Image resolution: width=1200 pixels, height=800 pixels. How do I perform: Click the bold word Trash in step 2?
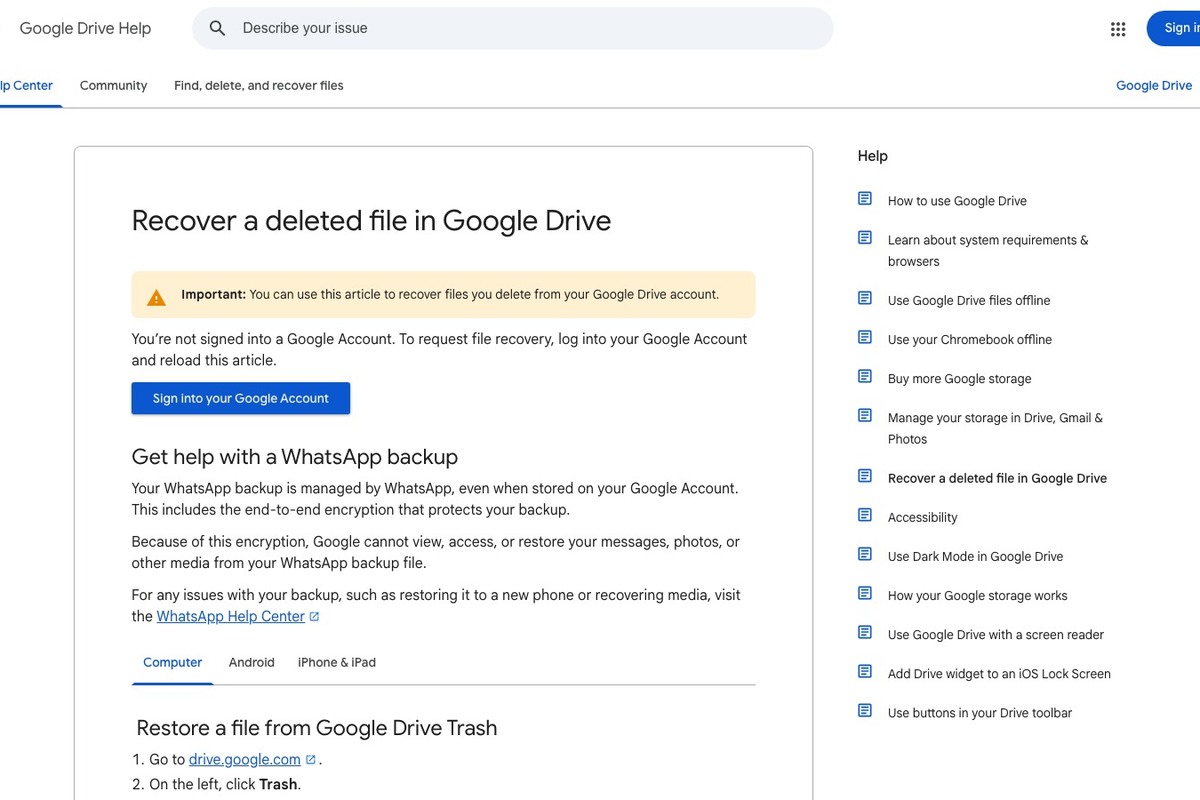(278, 784)
